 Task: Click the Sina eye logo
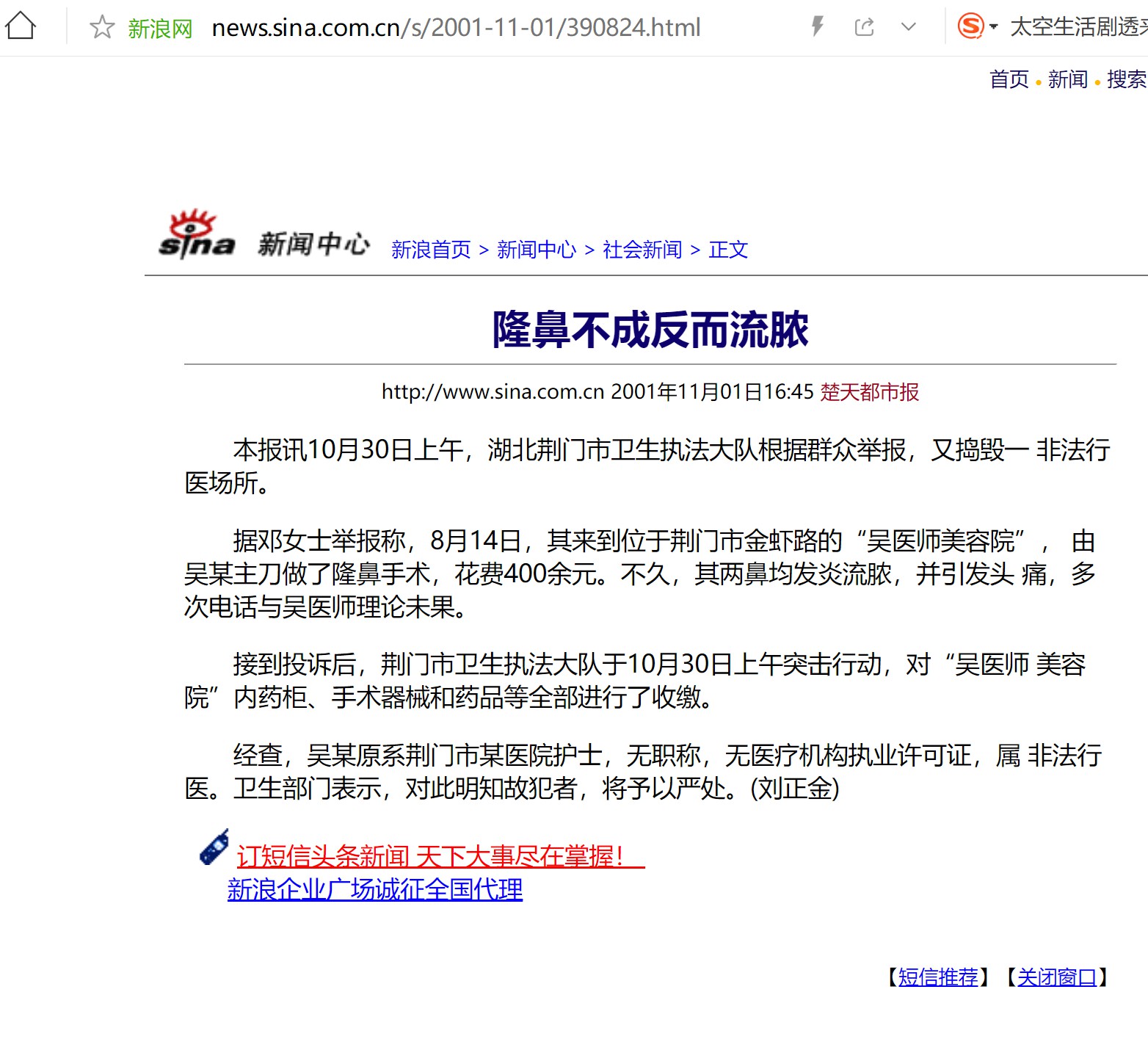[x=196, y=235]
